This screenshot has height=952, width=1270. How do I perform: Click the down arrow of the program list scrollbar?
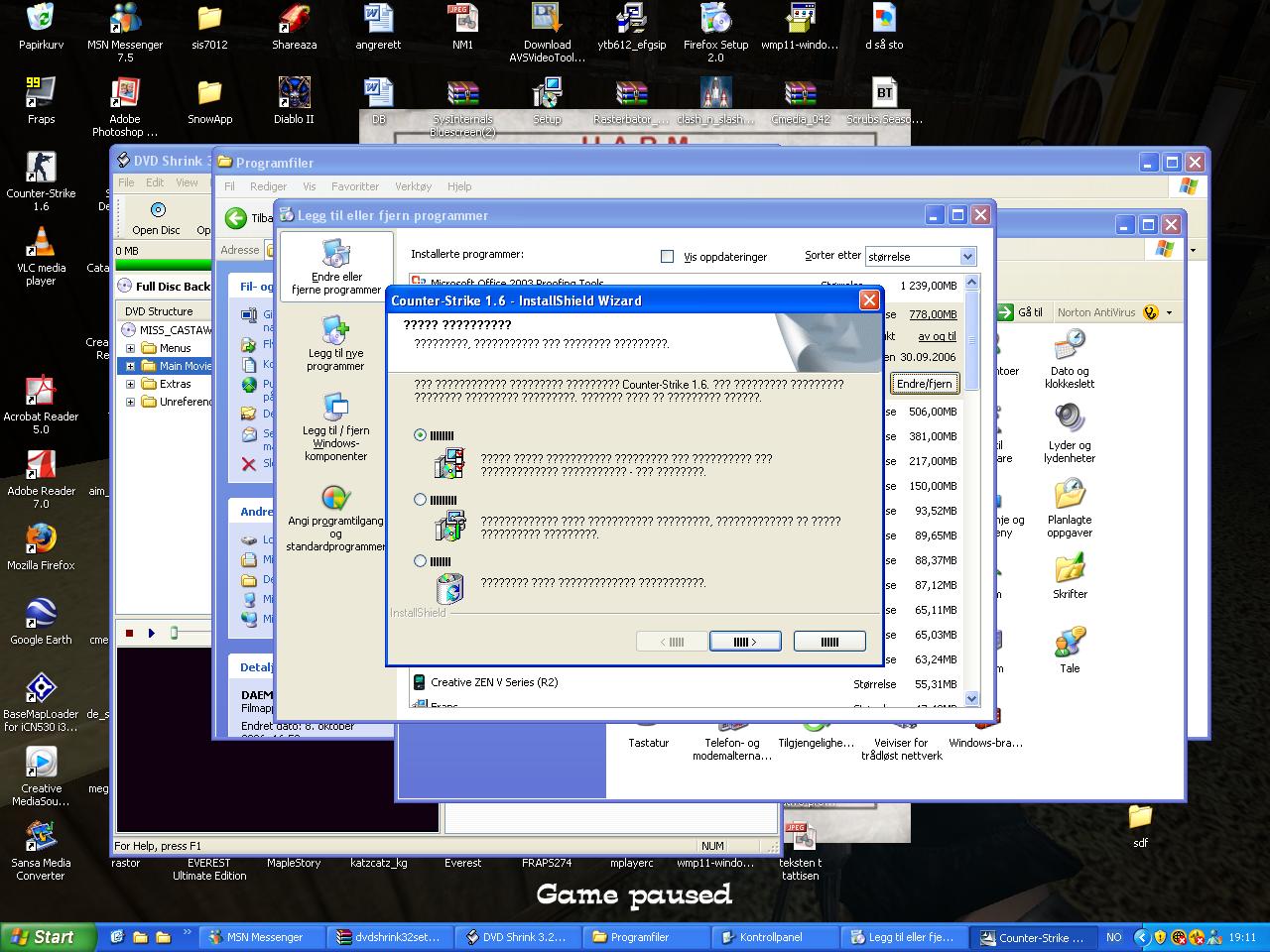coord(971,698)
